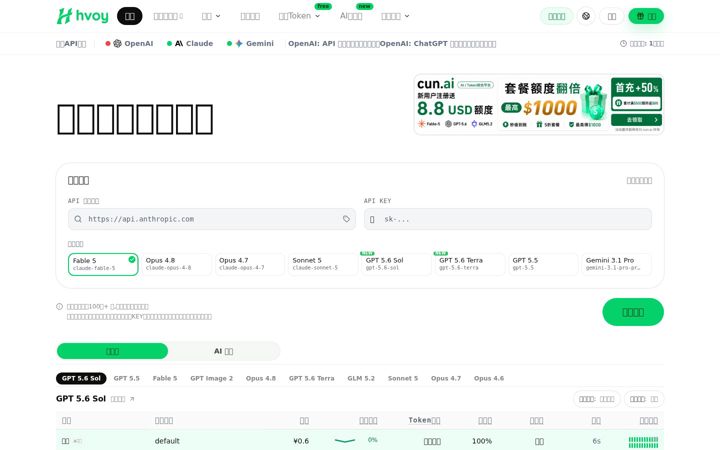Click the white outlined header button
Image resolution: width=720 pixels, height=450 pixels.
click(612, 16)
